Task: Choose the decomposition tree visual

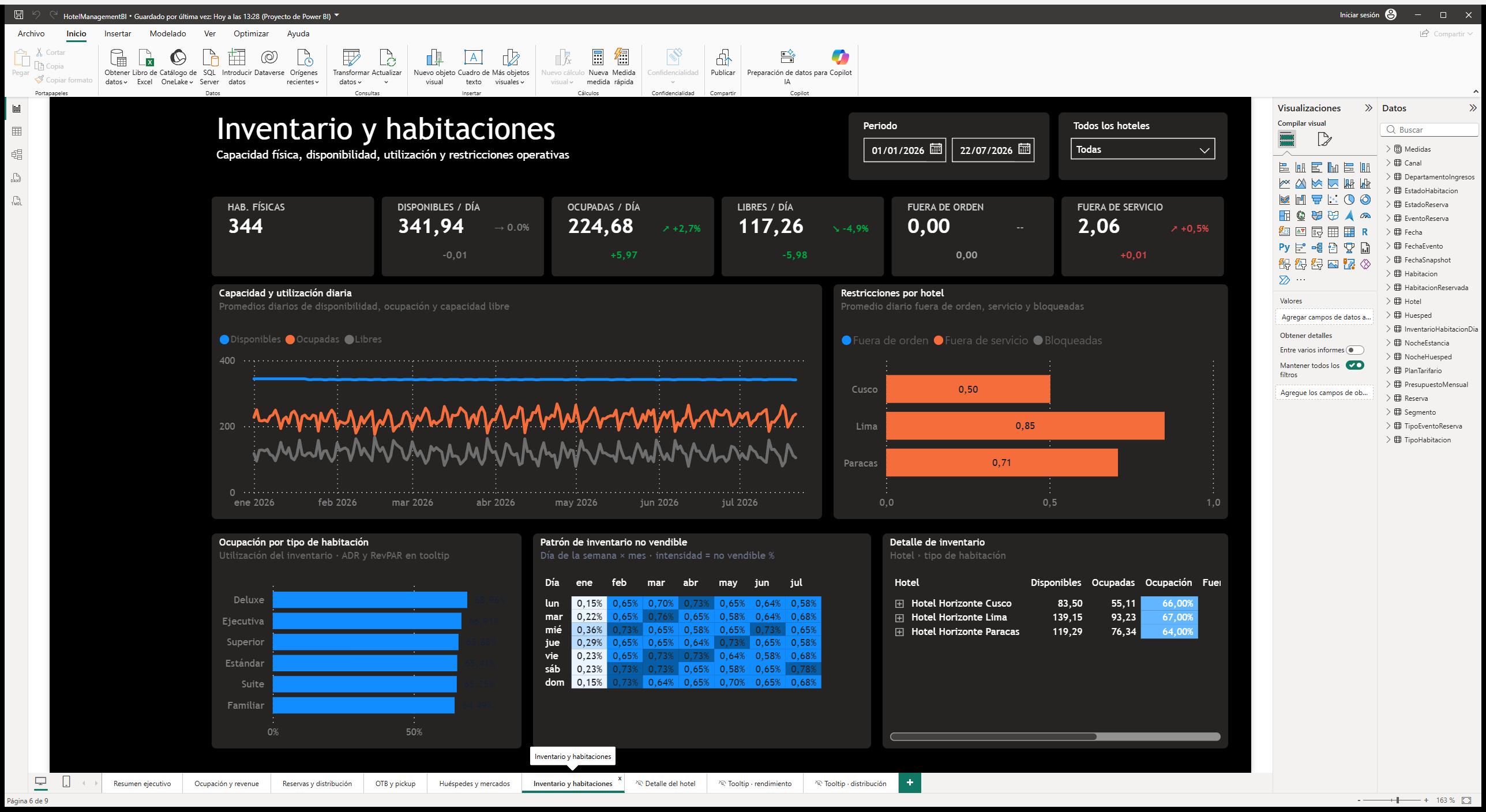Action: click(x=1316, y=248)
